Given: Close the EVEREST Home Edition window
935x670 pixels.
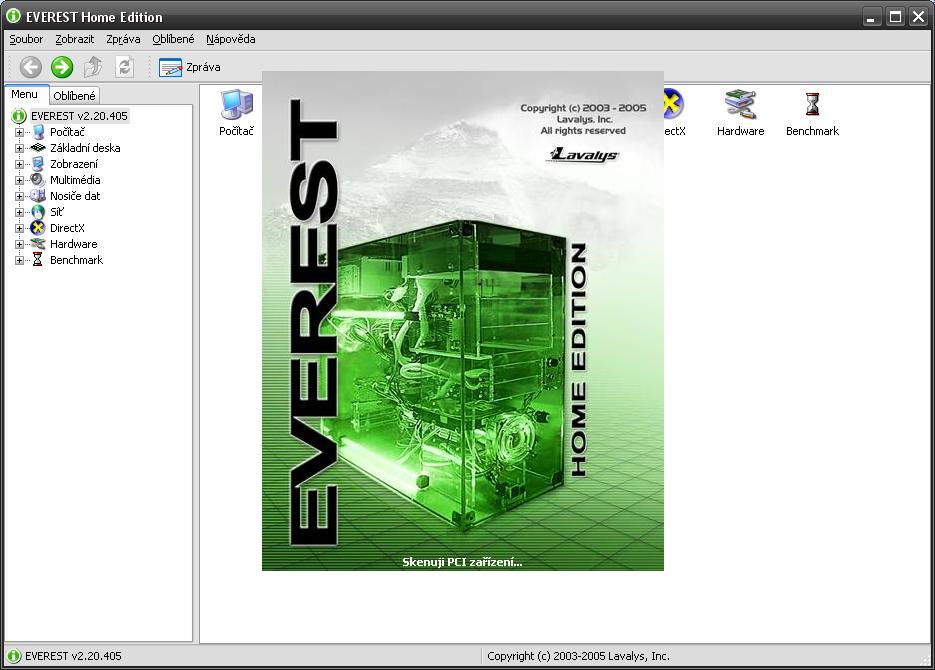Looking at the screenshot, I should [918, 17].
